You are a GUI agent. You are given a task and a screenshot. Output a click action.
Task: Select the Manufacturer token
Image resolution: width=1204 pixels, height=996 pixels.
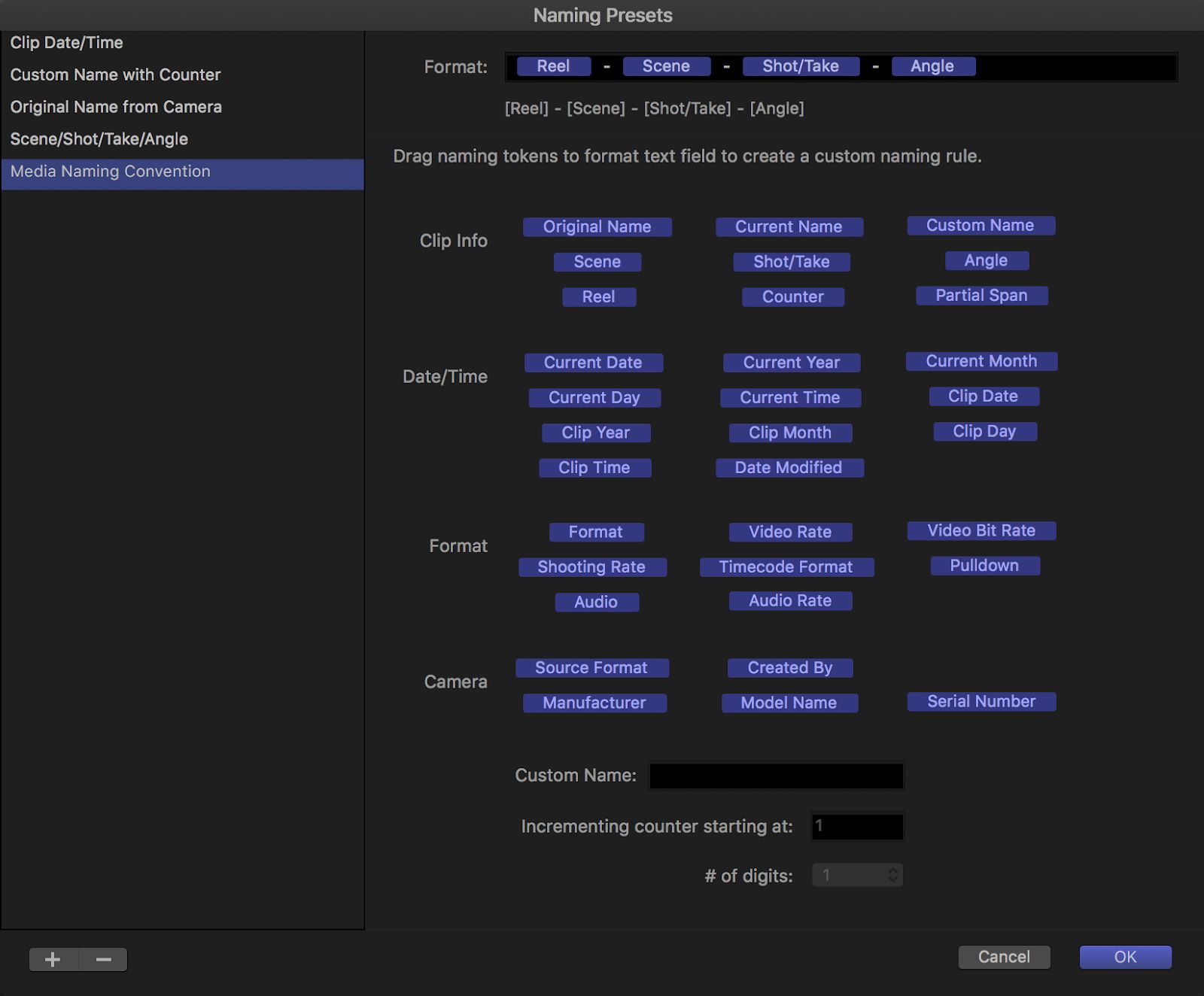point(594,703)
